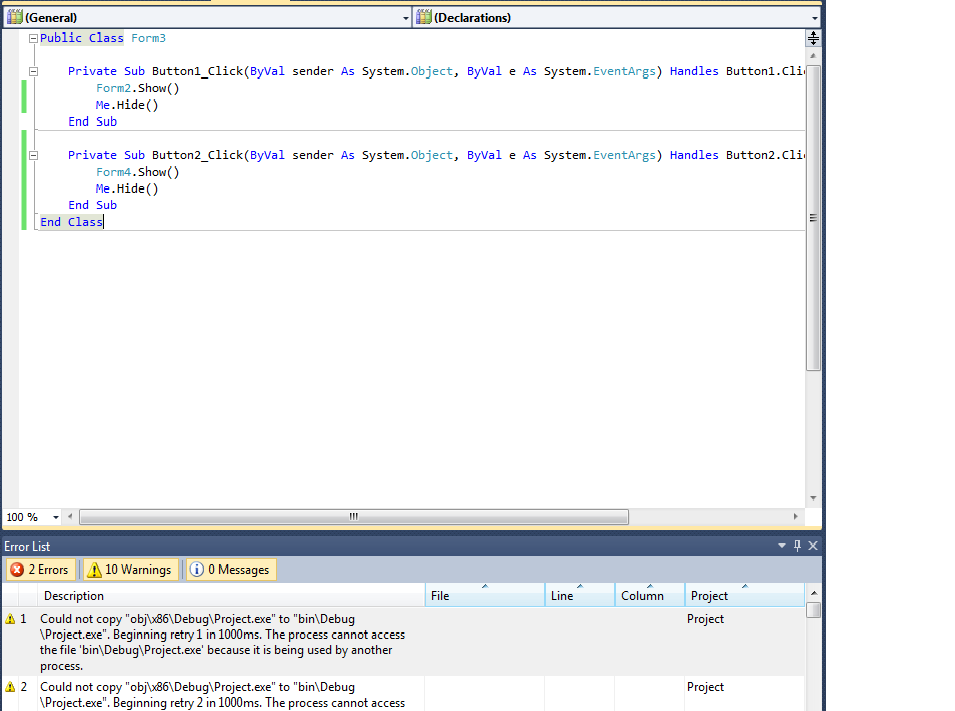This screenshot has width=955, height=711.
Task: Close the Error List panel
Action: pos(812,546)
